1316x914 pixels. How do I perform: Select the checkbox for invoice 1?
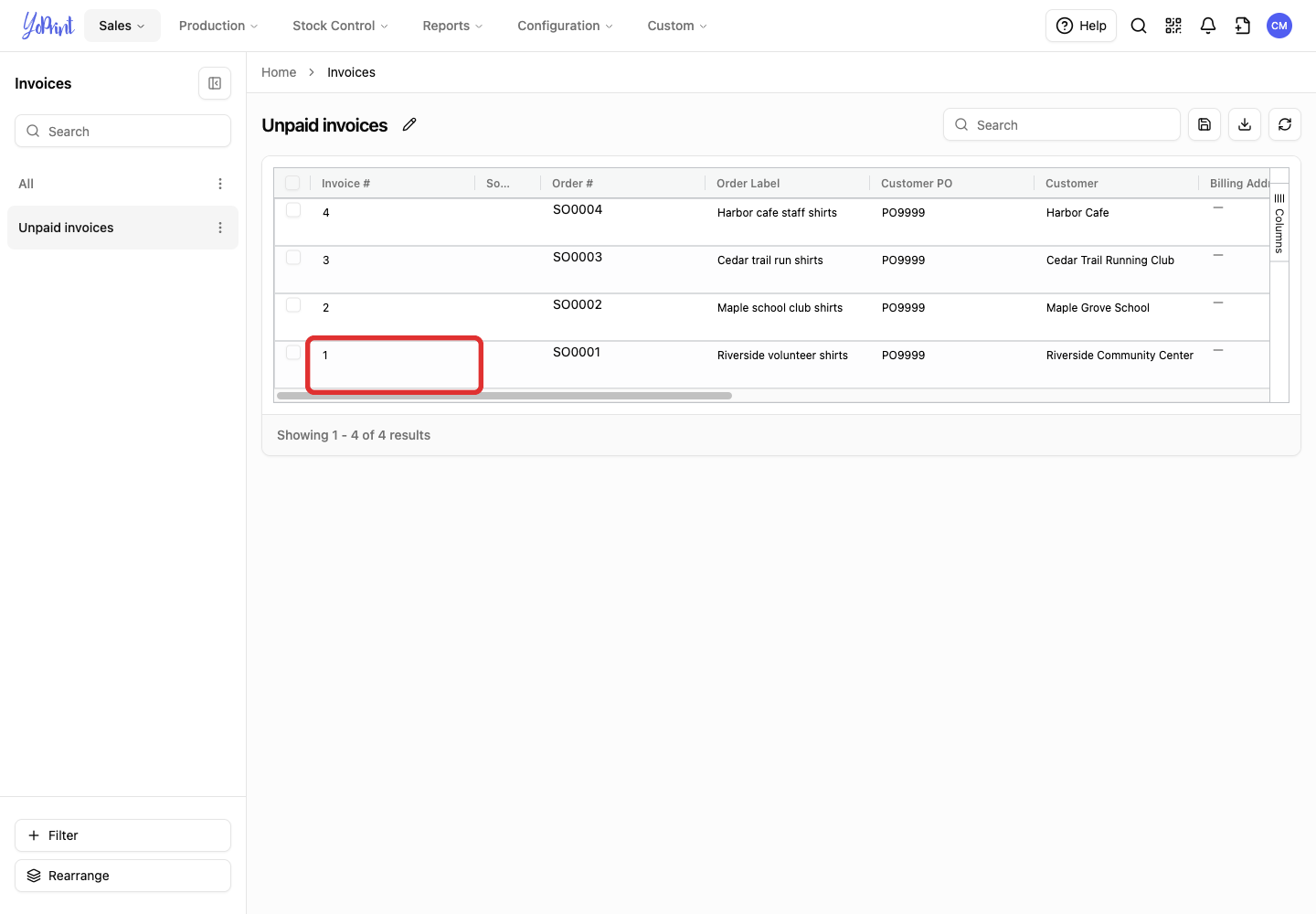click(x=293, y=352)
